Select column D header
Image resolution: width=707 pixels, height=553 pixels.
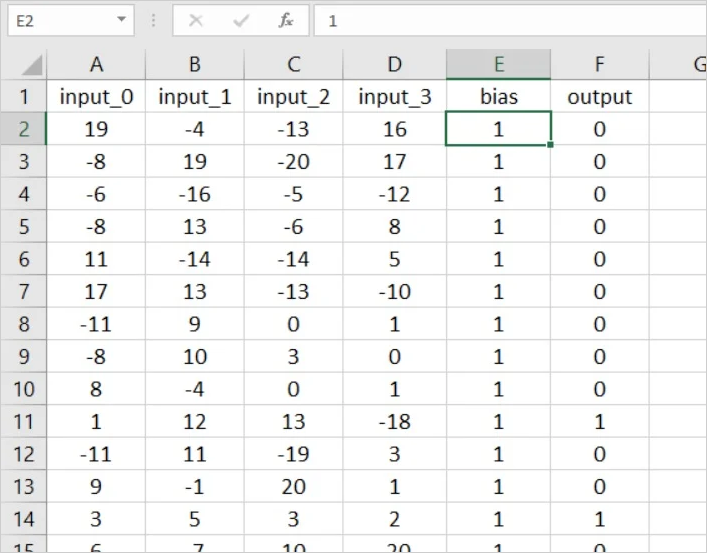(x=395, y=65)
